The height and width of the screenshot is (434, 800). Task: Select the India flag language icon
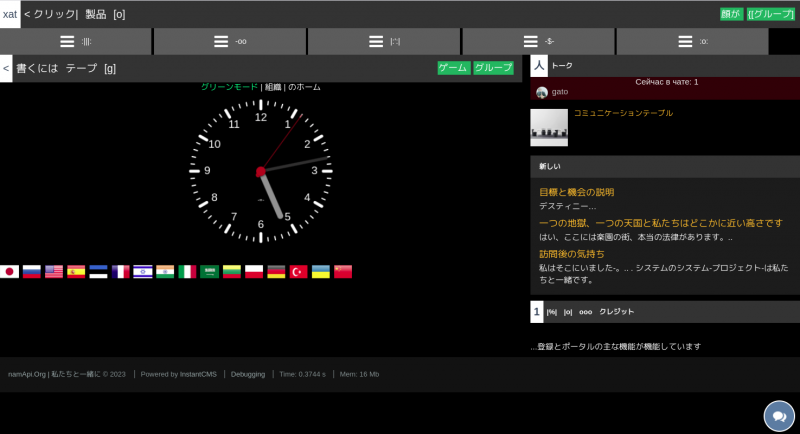pos(165,272)
